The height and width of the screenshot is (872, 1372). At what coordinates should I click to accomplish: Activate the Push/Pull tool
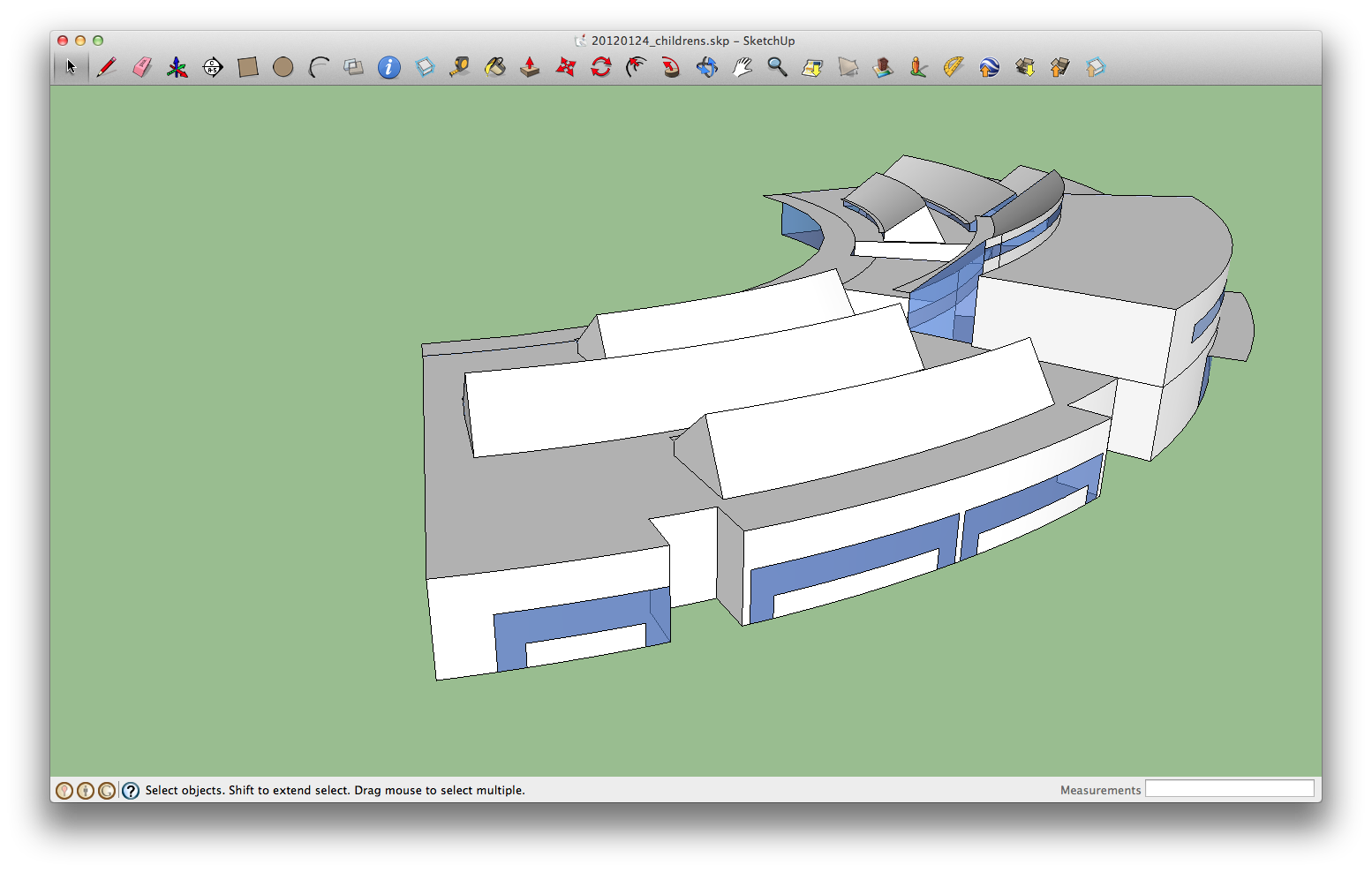[530, 67]
